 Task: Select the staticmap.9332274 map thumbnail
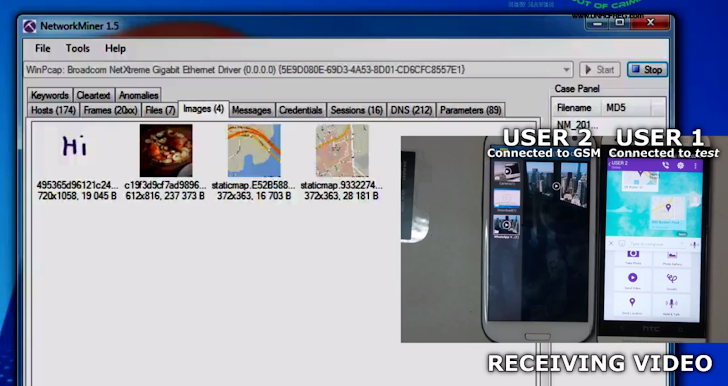pyautogui.click(x=342, y=150)
